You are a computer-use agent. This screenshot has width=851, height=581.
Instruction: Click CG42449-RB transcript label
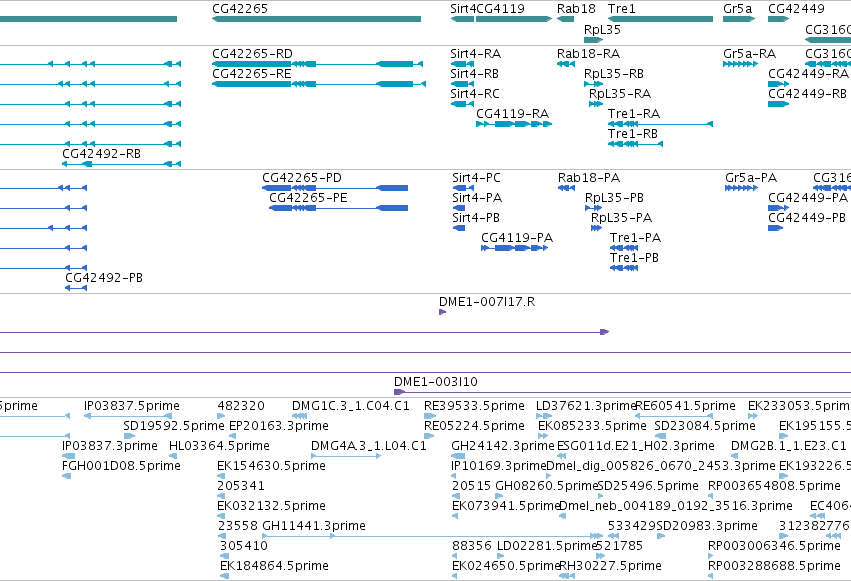pos(807,94)
